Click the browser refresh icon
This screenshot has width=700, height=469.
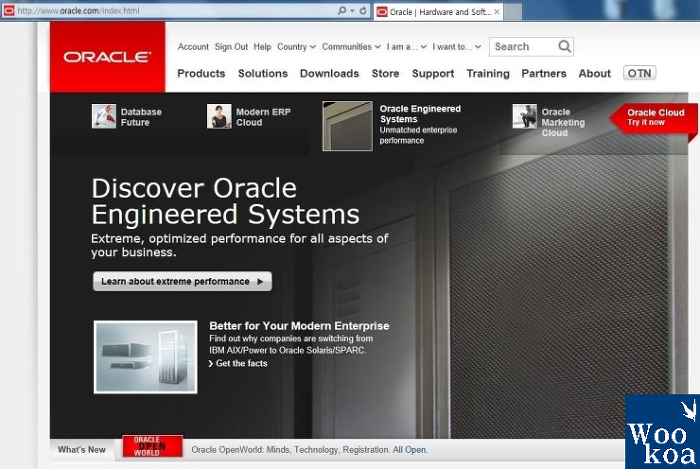click(363, 10)
